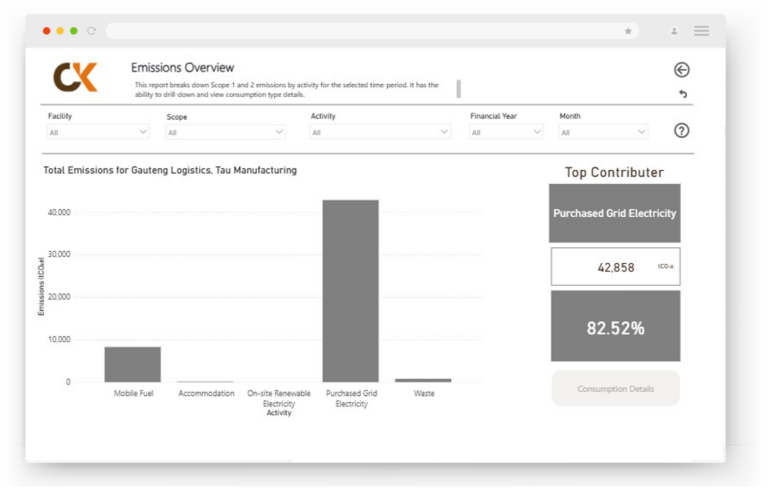Screen dimensions: 768x491
Task: Open the Scope filter dropdown
Action: [x=225, y=132]
